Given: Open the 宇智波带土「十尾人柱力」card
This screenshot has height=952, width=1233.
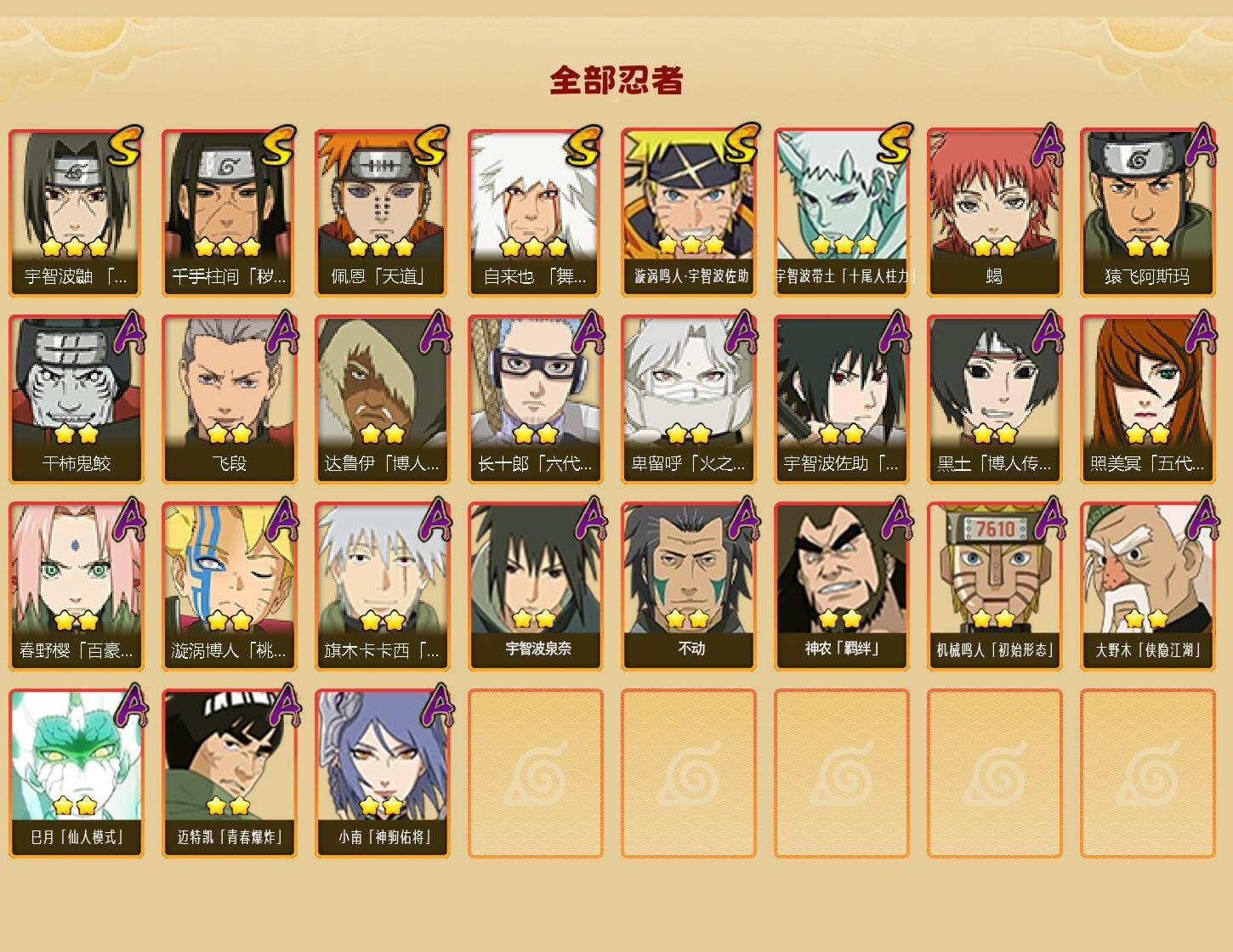Looking at the screenshot, I should click(x=842, y=212).
